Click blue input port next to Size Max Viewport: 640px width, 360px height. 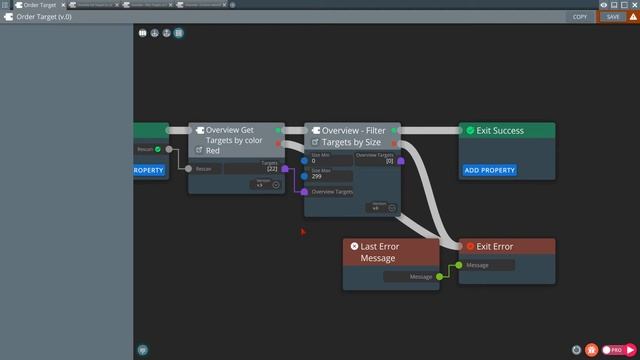click(x=304, y=176)
